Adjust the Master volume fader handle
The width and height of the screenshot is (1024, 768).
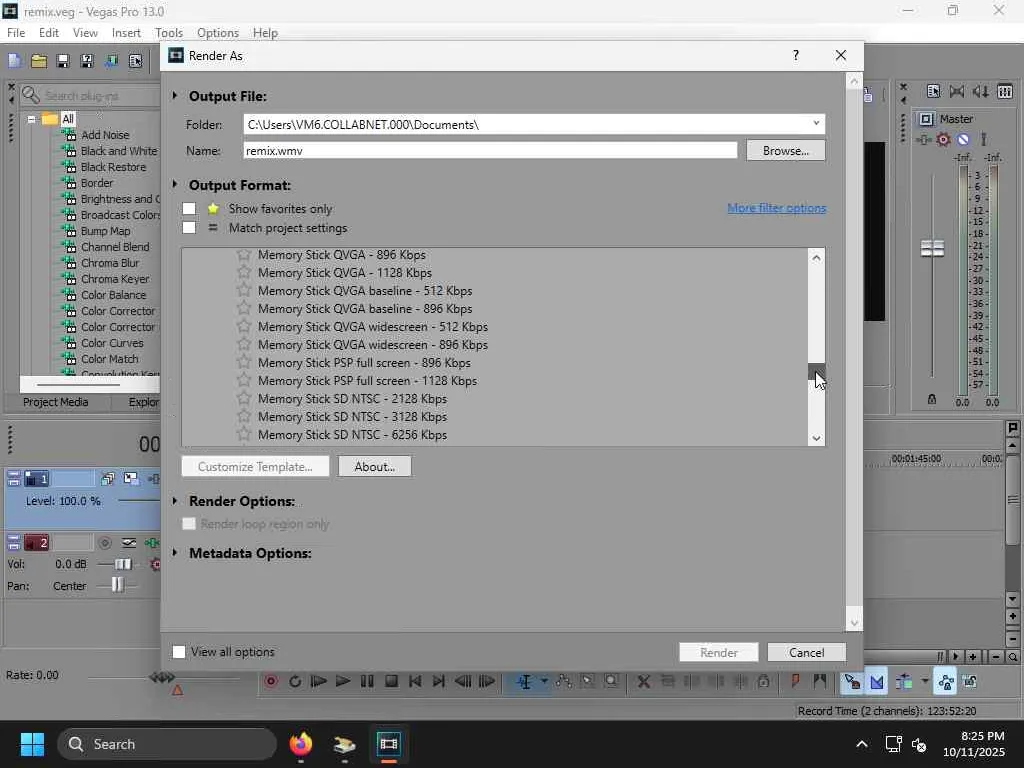click(932, 248)
